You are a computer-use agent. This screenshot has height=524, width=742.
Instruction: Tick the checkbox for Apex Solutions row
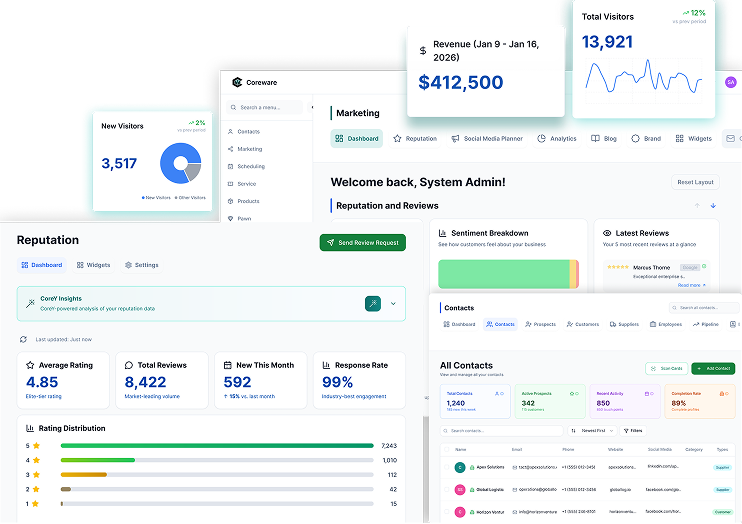point(447,467)
